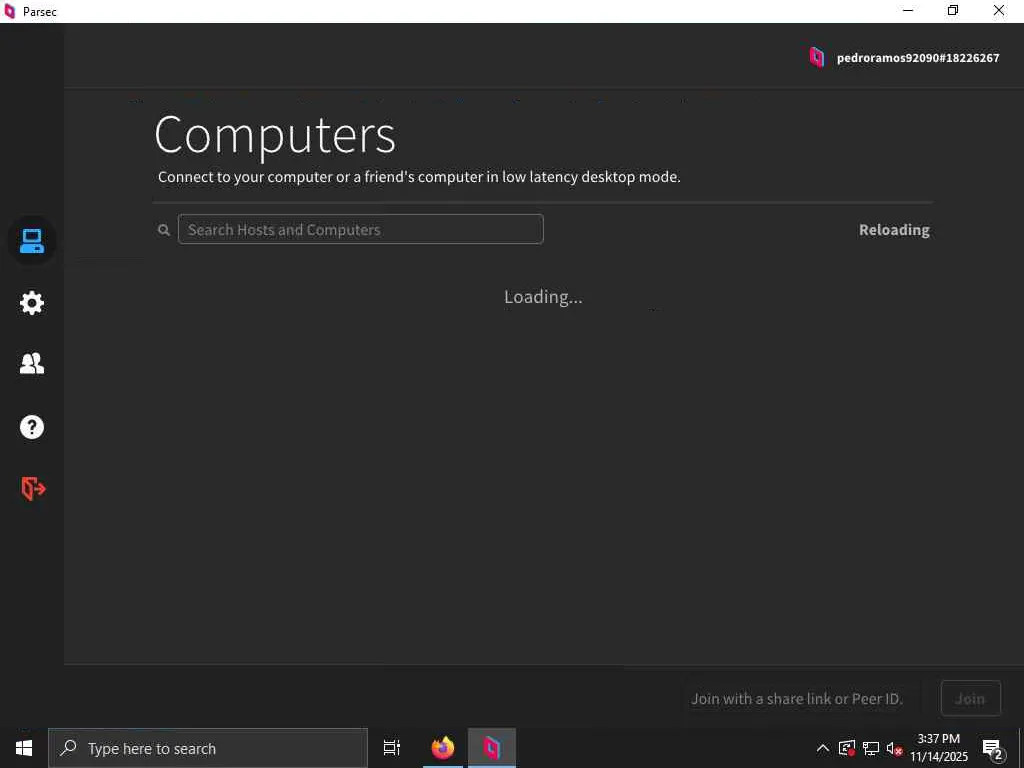
Task: Click the Parsec logo in title bar
Action: tap(10, 11)
